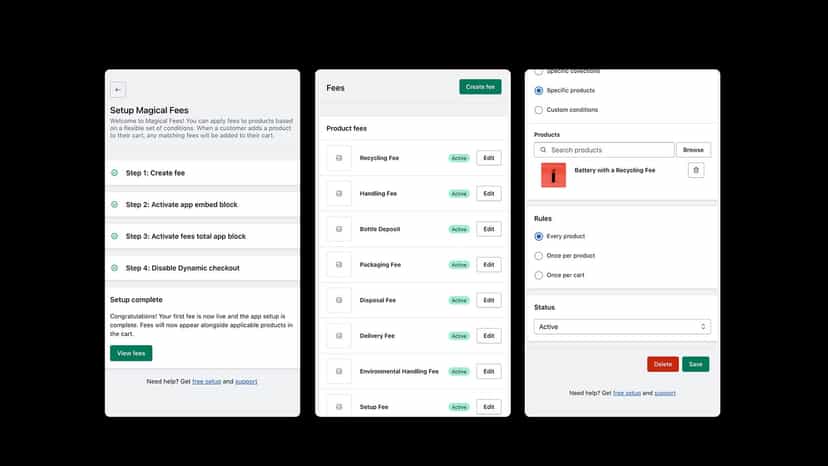Click the green check icon for Step 4
This screenshot has height=466, width=828.
point(115,268)
